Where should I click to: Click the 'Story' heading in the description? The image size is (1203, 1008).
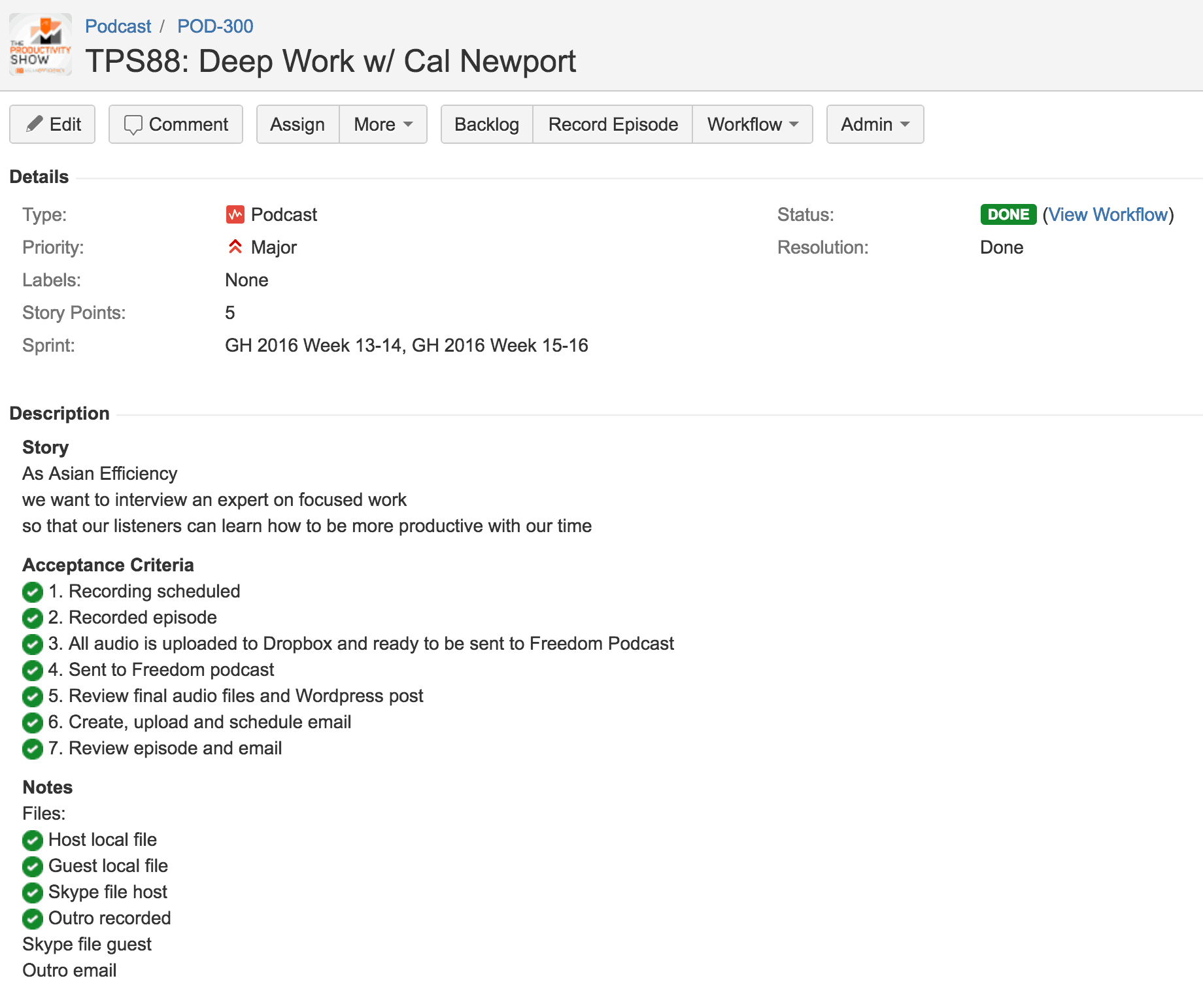(x=46, y=447)
